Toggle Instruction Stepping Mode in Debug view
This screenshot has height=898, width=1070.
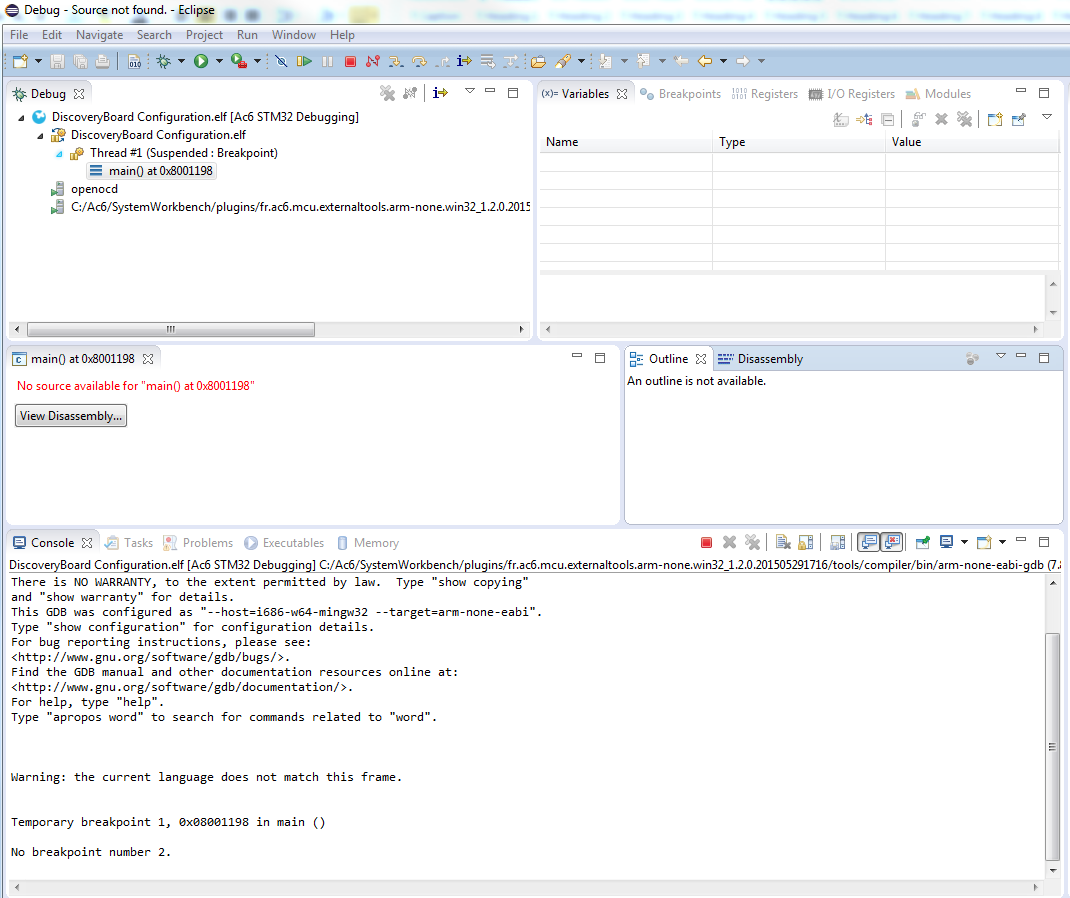440,93
